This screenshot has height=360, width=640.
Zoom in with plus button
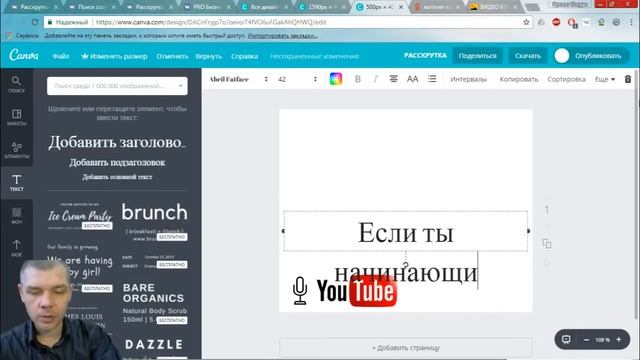618,340
